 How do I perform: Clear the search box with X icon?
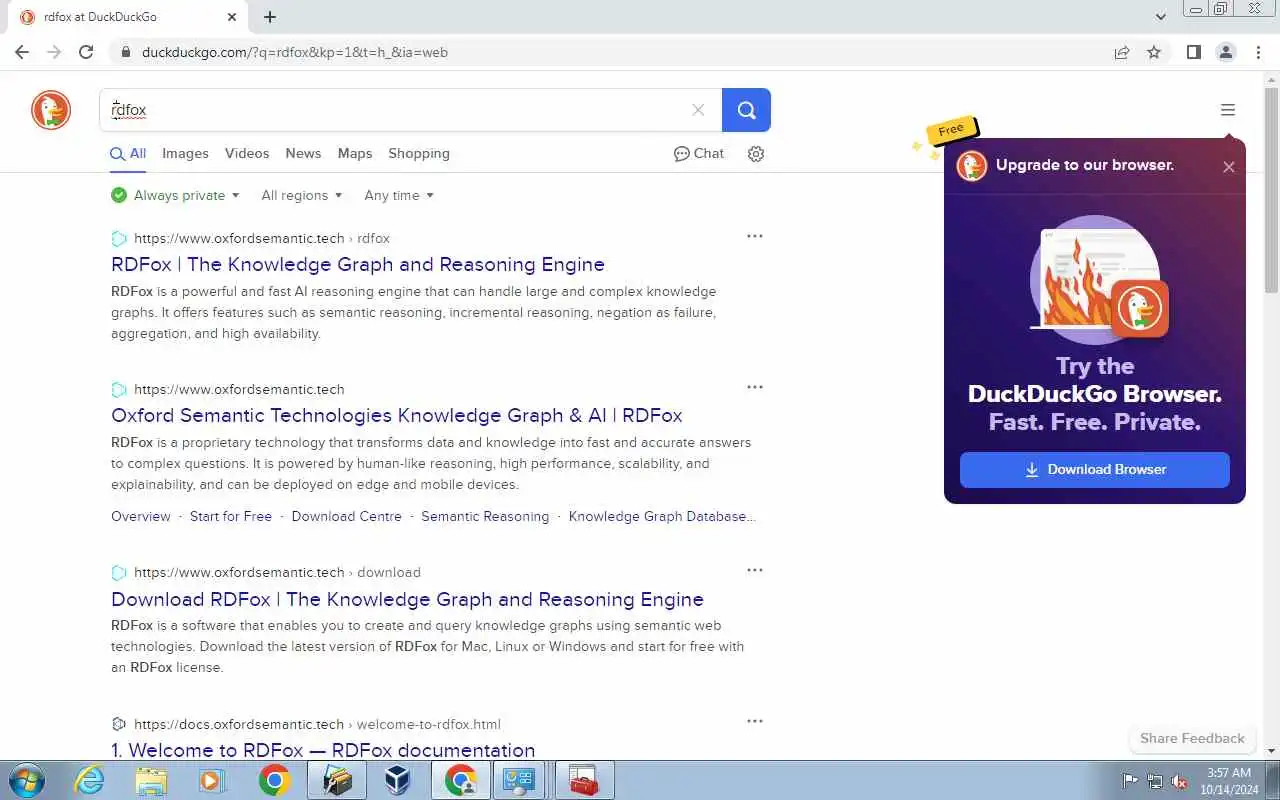click(698, 110)
